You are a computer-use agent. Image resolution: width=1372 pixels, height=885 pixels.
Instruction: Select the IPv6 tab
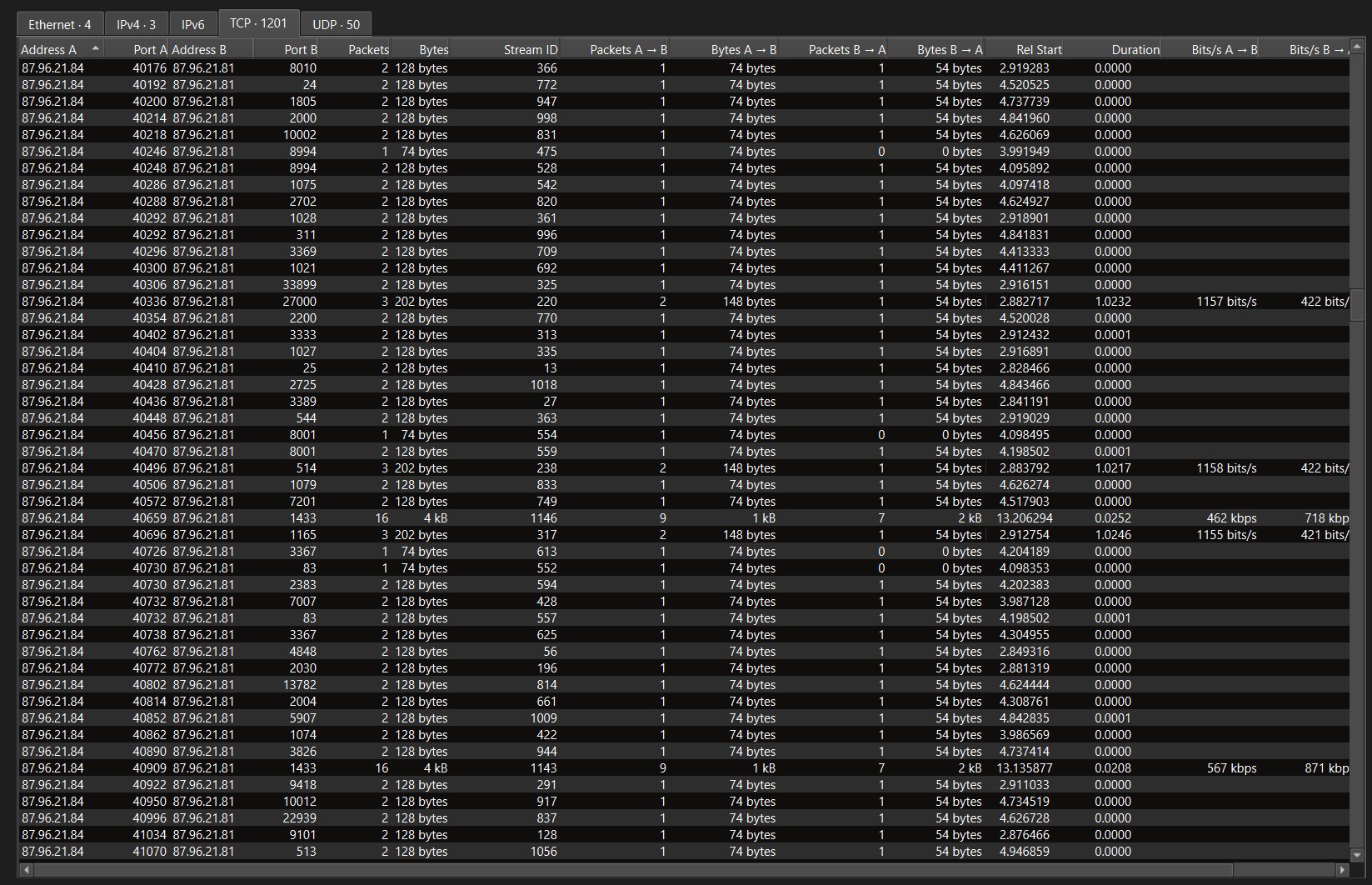tap(192, 24)
